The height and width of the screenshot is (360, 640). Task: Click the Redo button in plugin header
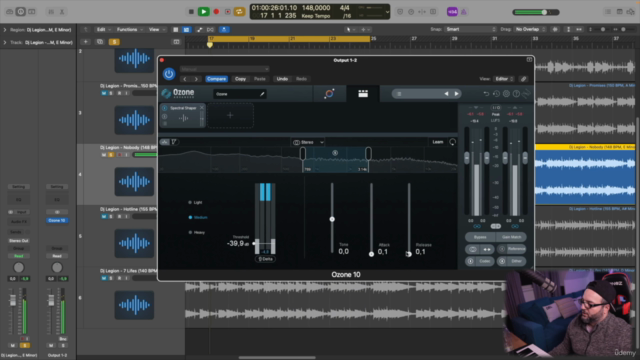301,79
